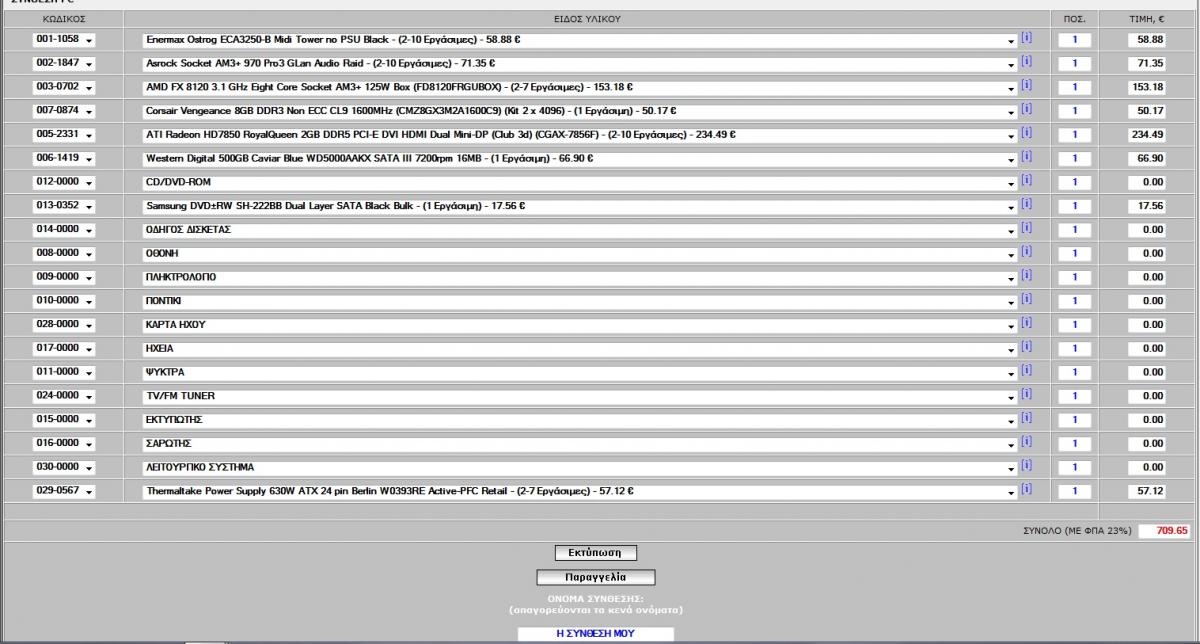Edit quantity field for AMD FX 8120 row
Image resolution: width=1200 pixels, height=644 pixels.
click(1074, 87)
